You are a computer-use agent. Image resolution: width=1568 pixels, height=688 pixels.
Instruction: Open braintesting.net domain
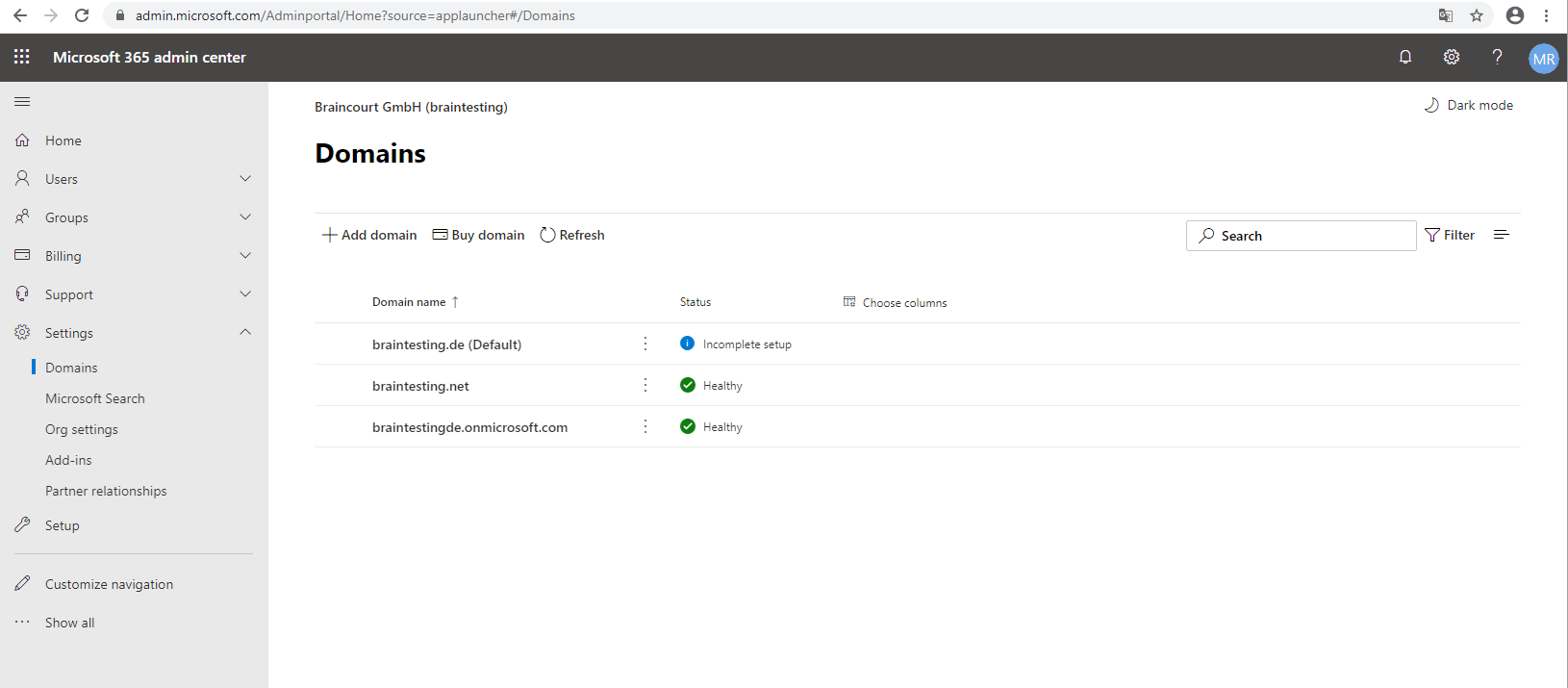coord(420,386)
